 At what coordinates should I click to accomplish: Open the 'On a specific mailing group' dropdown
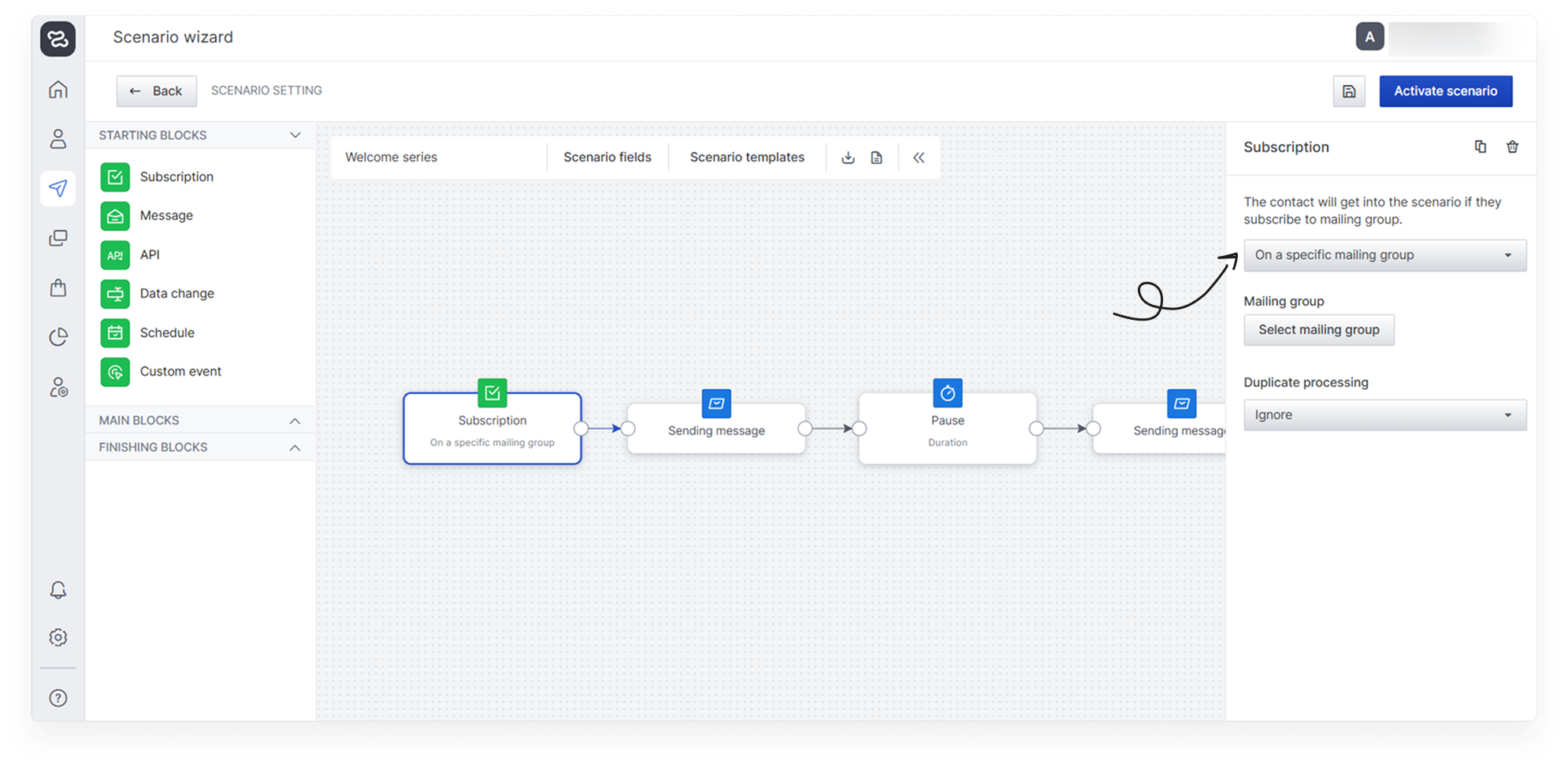tap(1384, 255)
